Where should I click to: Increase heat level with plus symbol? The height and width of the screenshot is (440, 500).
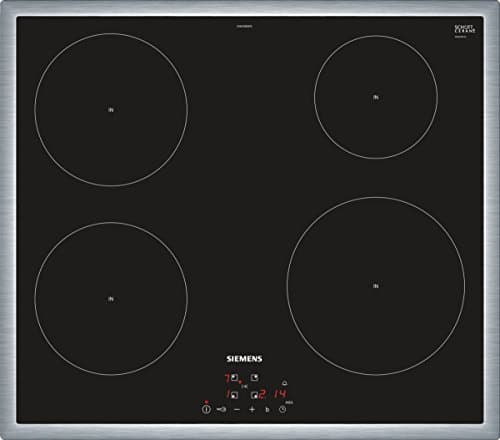(252, 409)
